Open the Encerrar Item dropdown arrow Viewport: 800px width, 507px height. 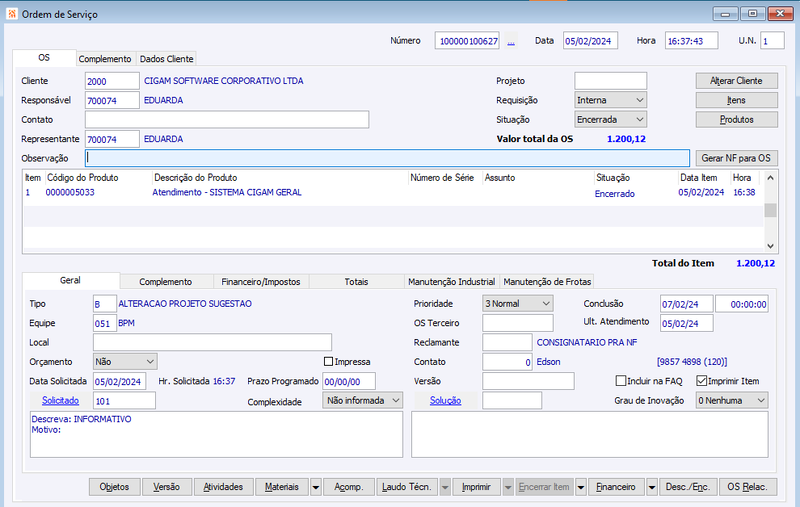point(581,487)
